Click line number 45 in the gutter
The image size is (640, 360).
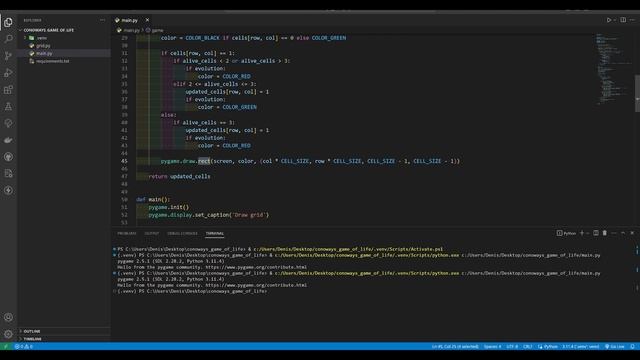click(124, 161)
